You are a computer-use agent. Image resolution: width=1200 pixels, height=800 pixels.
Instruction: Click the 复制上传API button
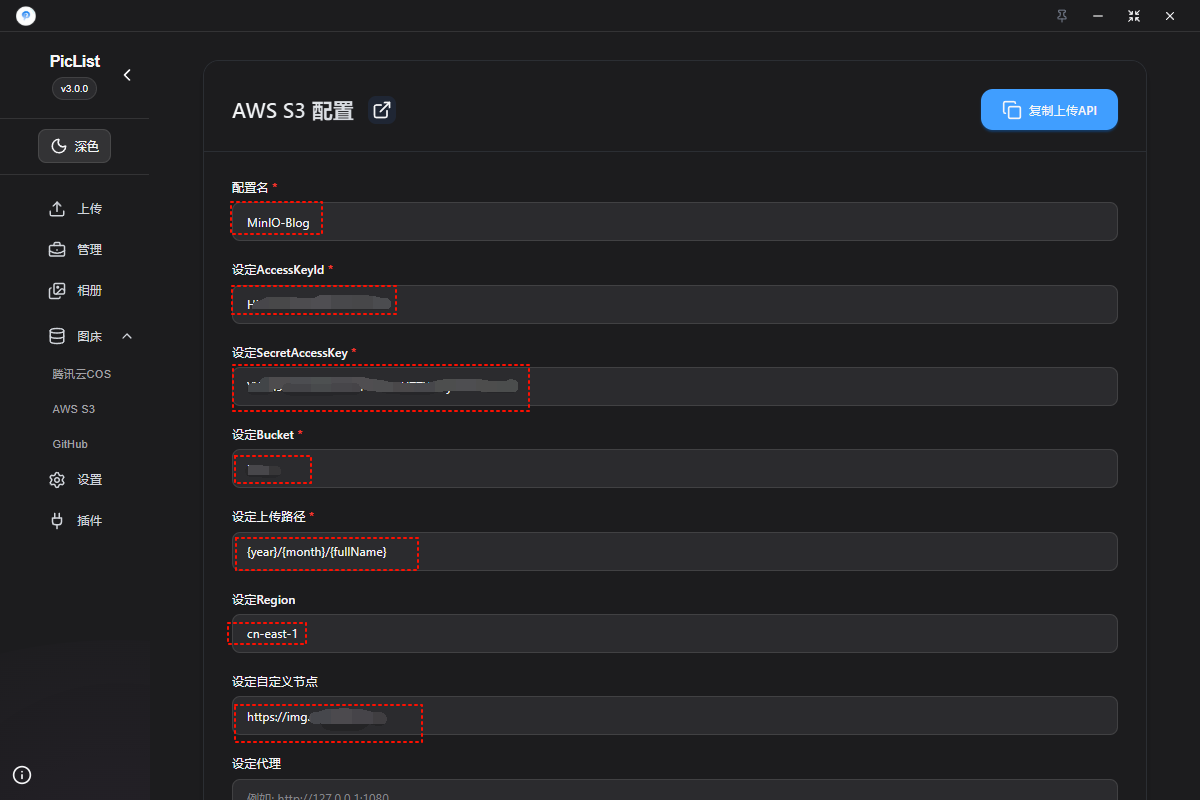point(1049,110)
